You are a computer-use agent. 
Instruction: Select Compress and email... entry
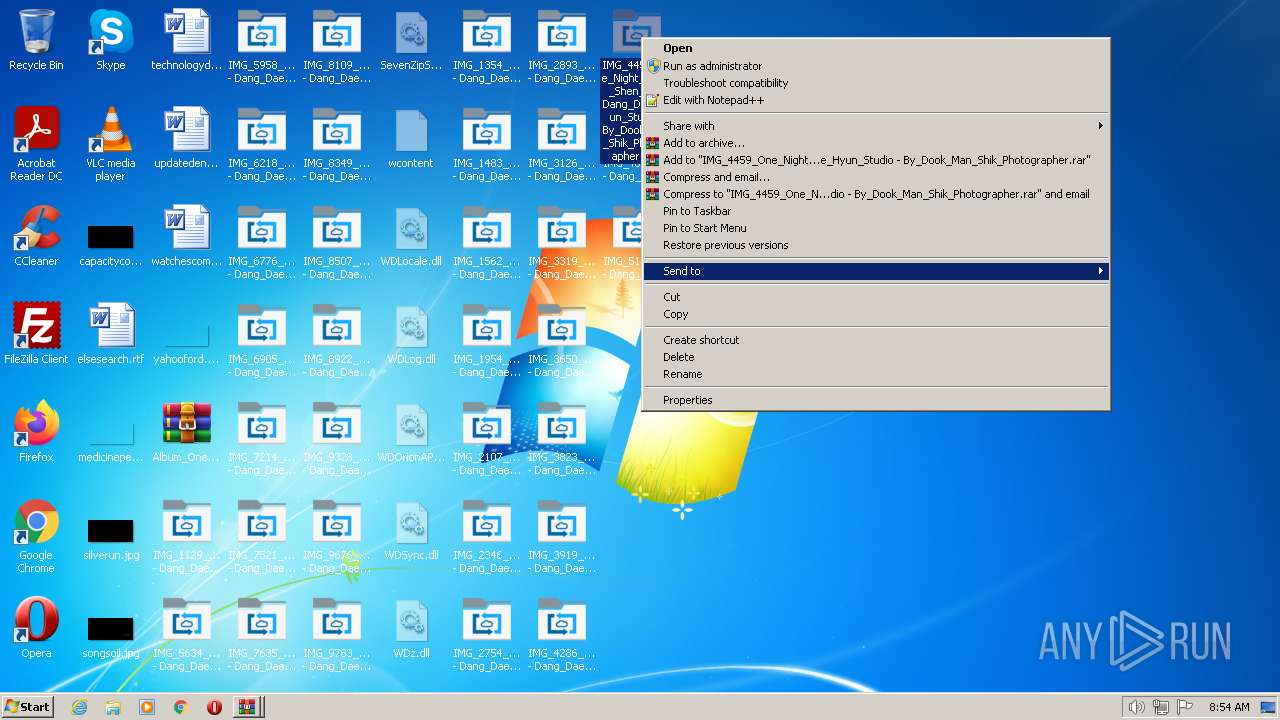(876, 177)
